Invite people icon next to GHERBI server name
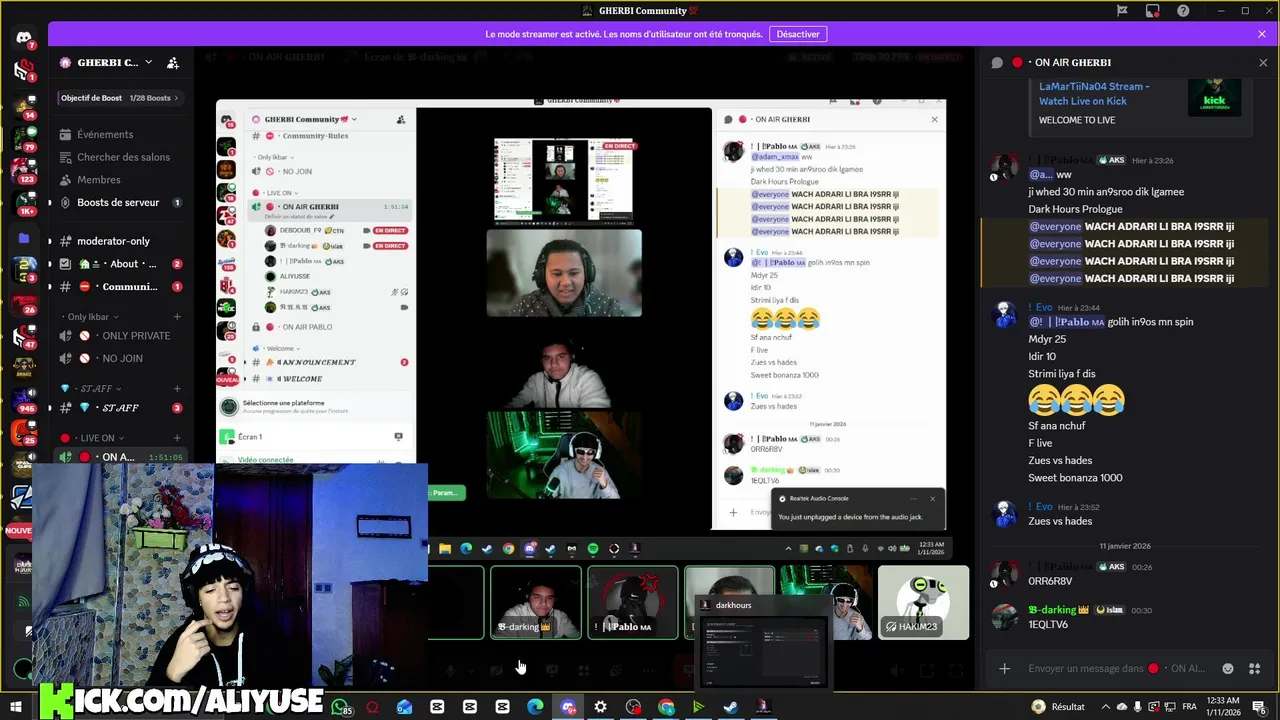The width and height of the screenshot is (1280, 720). tap(172, 62)
